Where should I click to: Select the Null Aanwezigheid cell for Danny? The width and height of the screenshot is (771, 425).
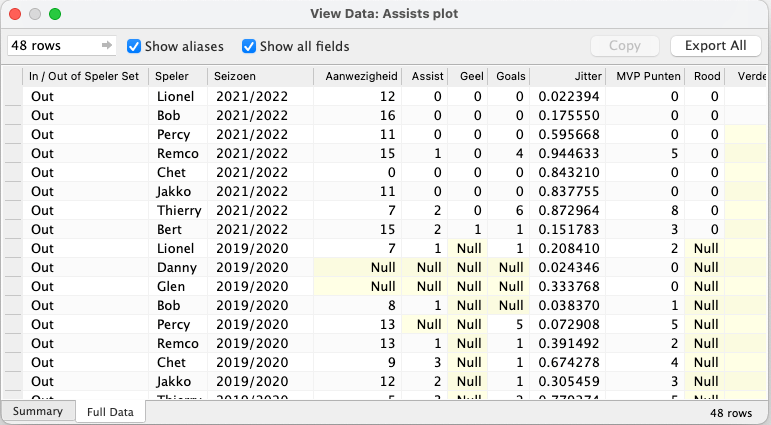click(x=357, y=267)
